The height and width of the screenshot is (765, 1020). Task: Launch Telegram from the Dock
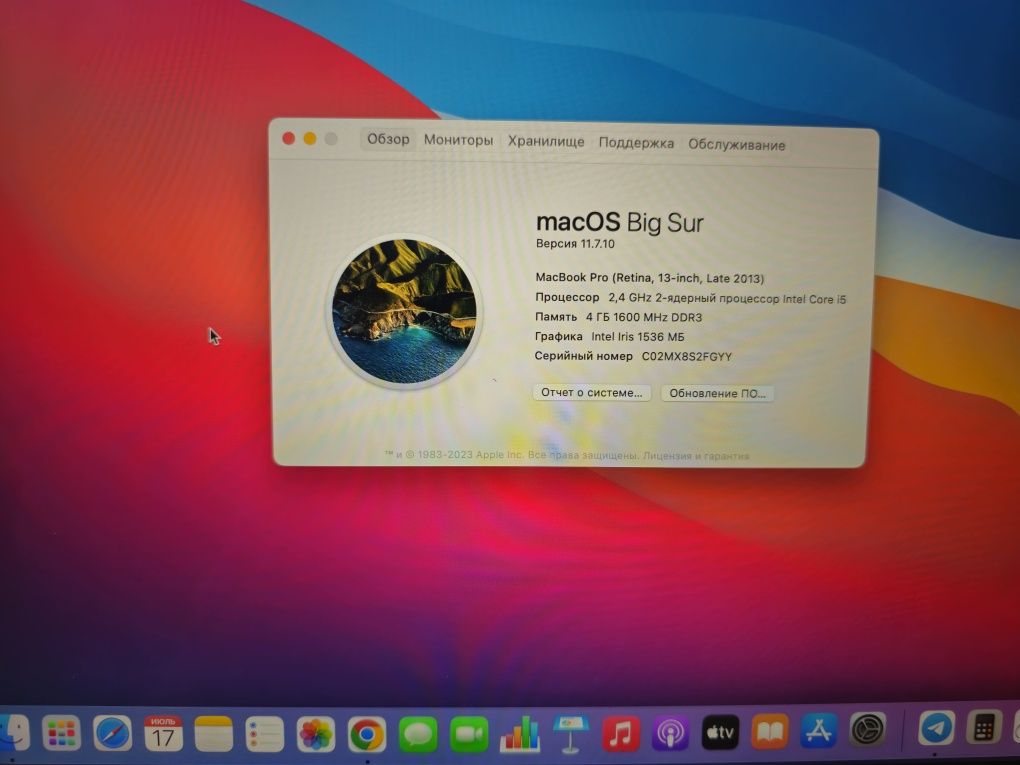(x=936, y=728)
